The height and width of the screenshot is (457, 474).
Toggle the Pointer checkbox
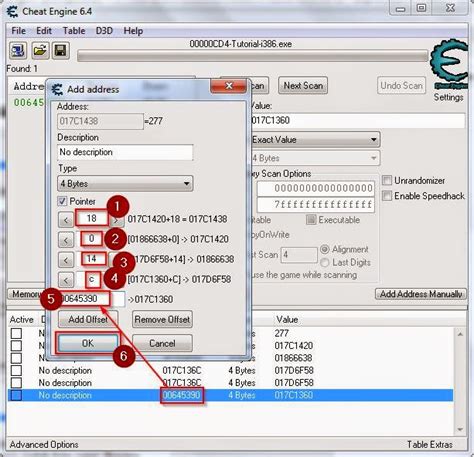[62, 201]
